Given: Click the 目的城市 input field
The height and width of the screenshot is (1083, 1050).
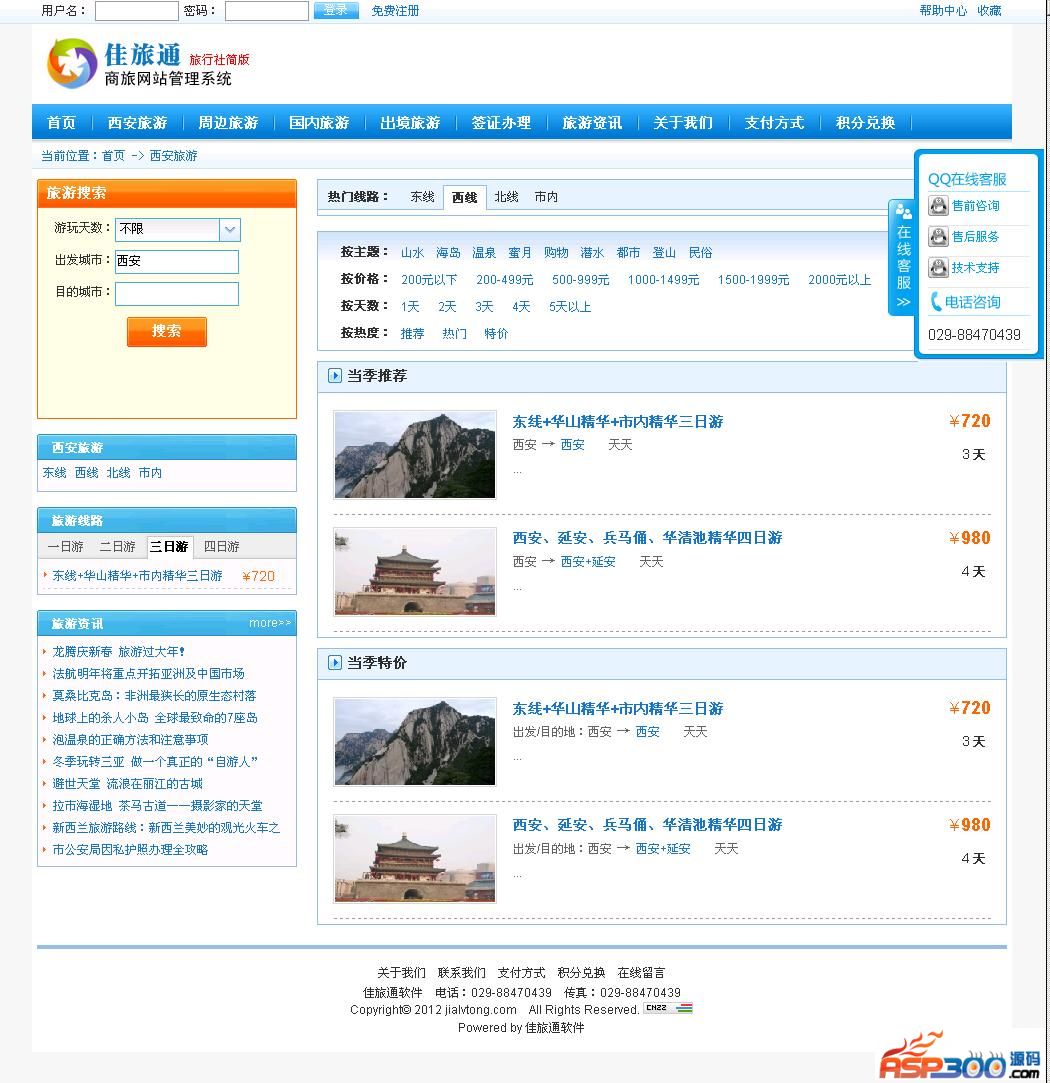Looking at the screenshot, I should click(x=177, y=294).
